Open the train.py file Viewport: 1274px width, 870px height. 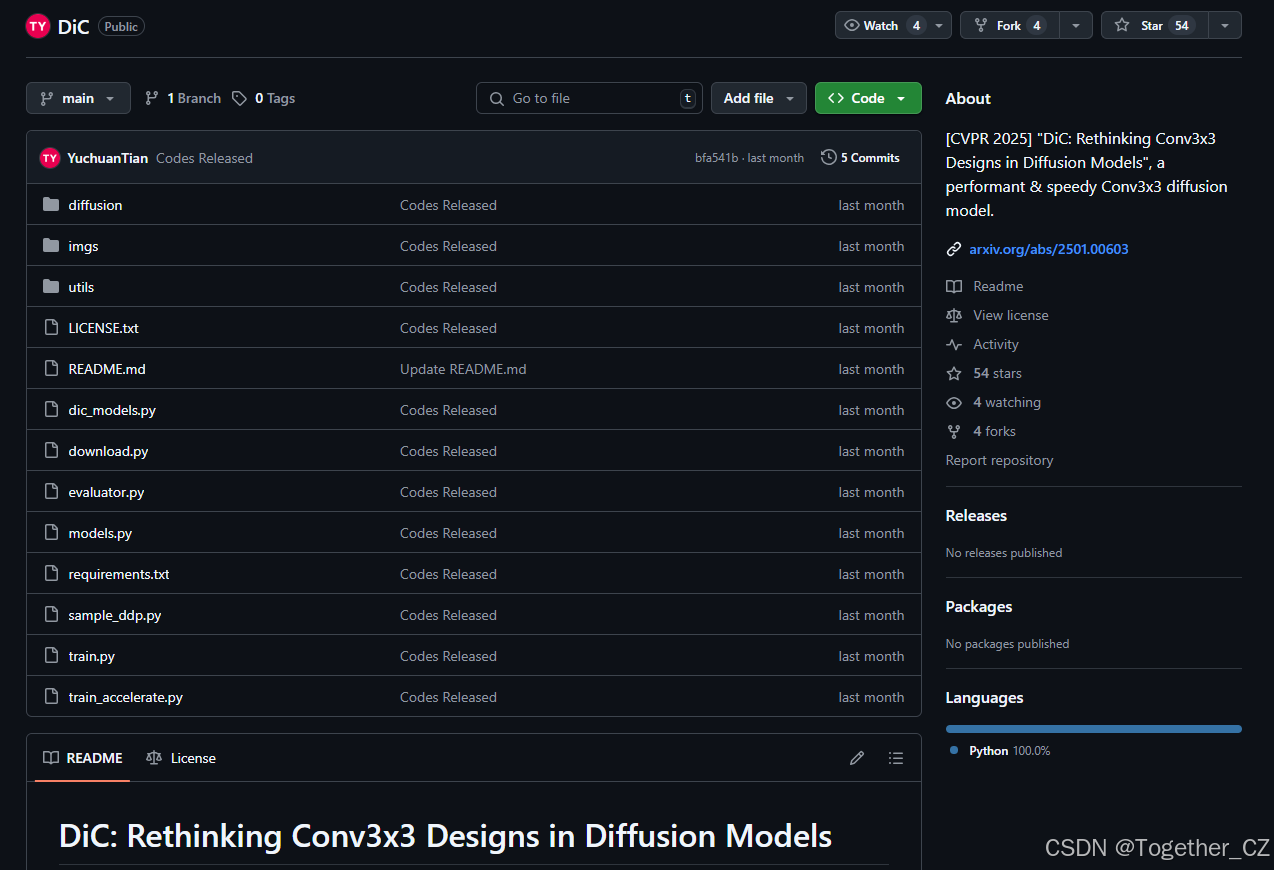click(x=91, y=656)
